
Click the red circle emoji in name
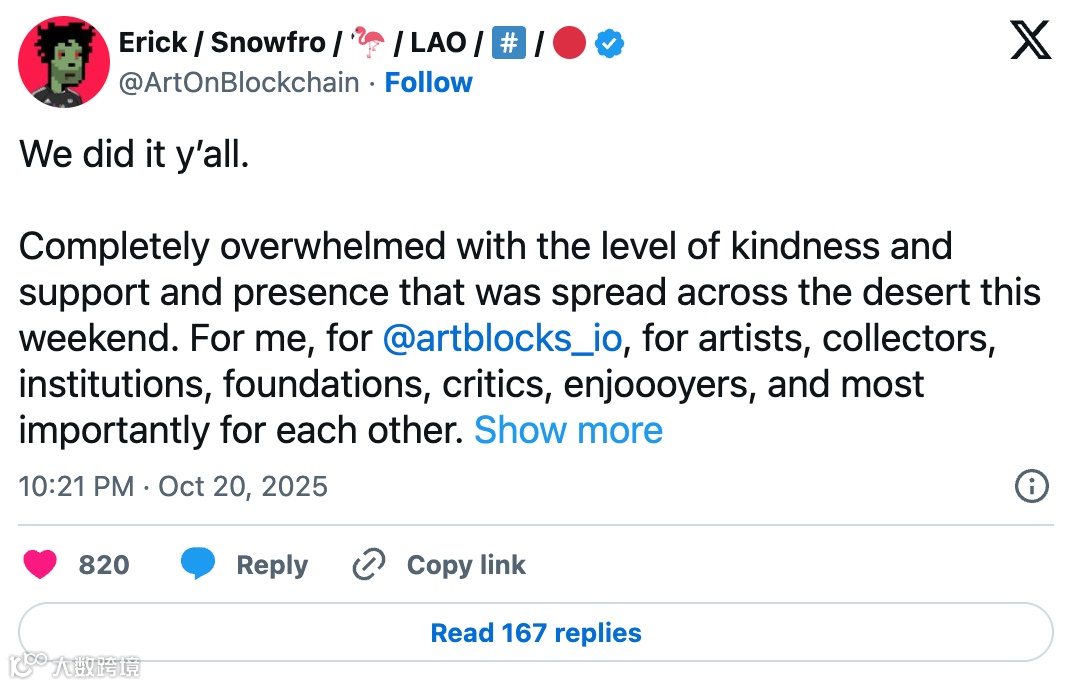(569, 43)
